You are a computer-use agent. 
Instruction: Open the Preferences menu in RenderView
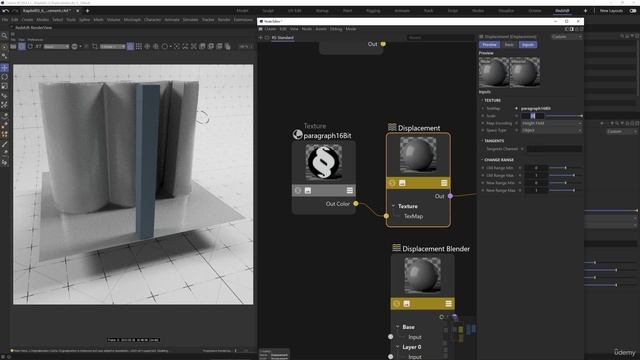pos(35,40)
